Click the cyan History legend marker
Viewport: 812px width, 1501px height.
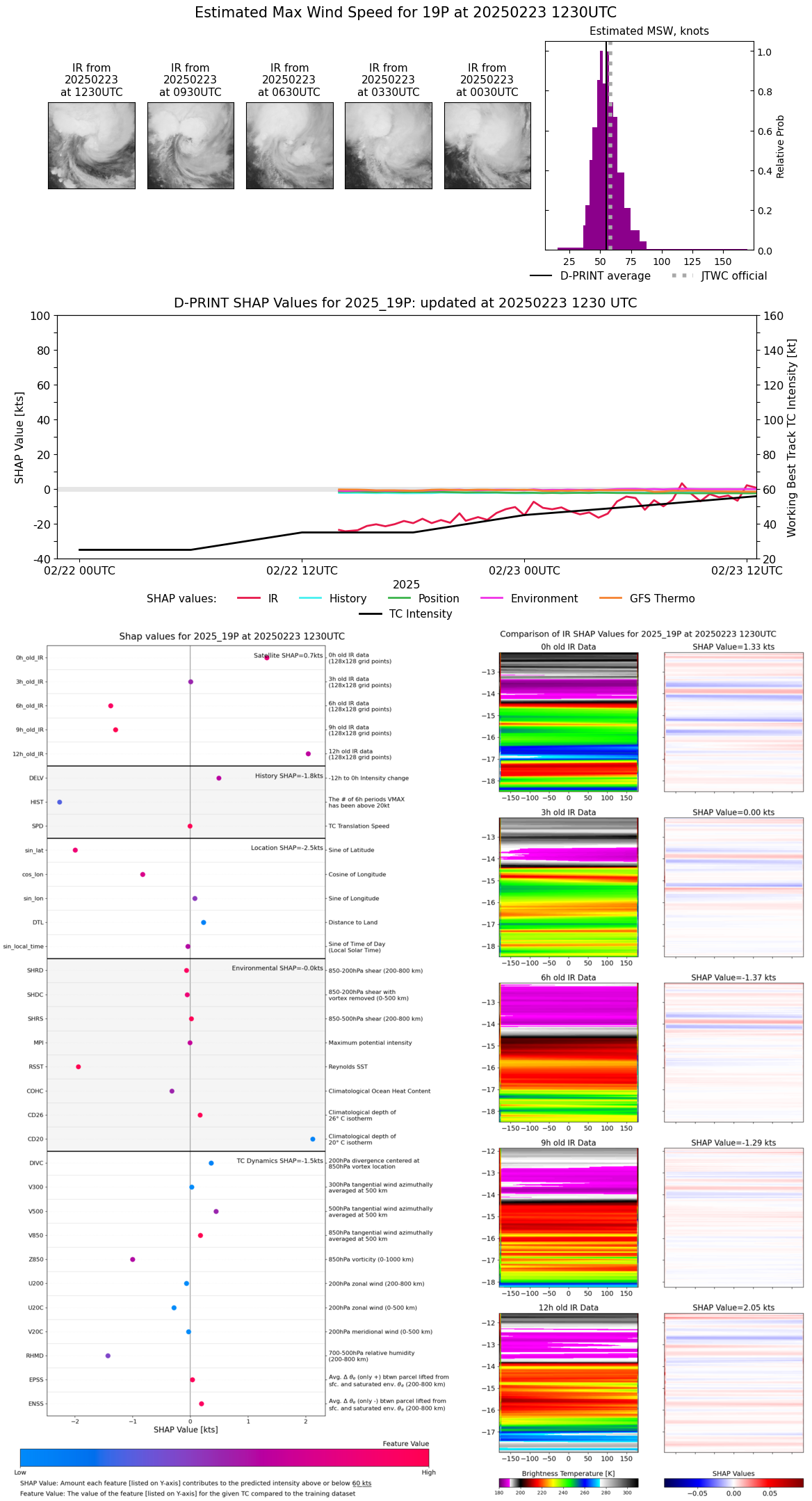[310, 598]
